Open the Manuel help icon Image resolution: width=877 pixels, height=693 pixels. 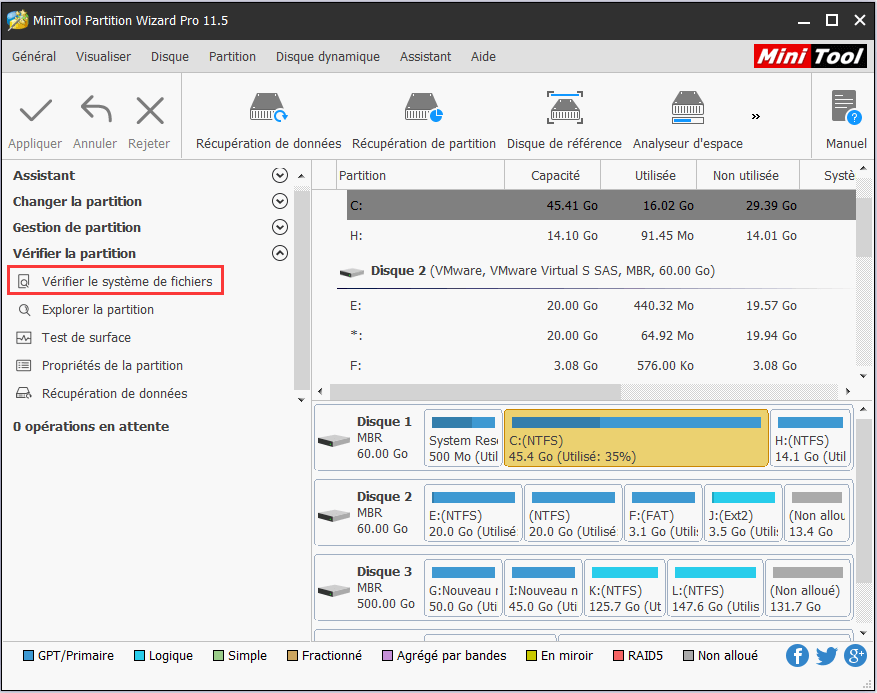tap(846, 107)
